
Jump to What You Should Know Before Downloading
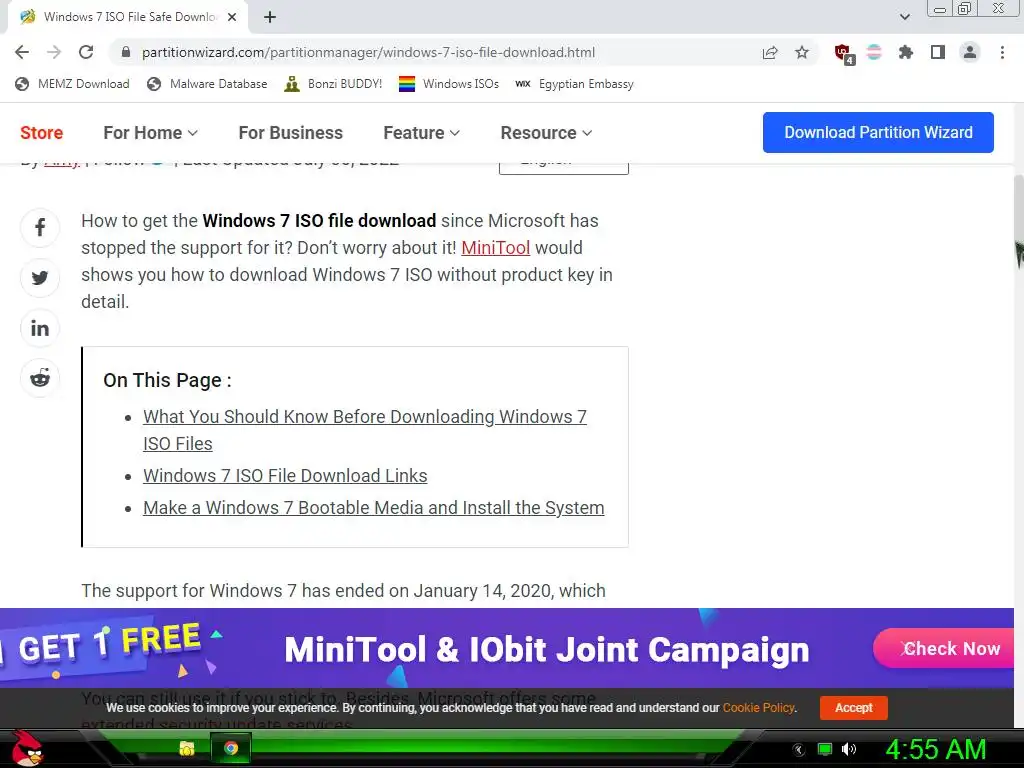point(365,430)
